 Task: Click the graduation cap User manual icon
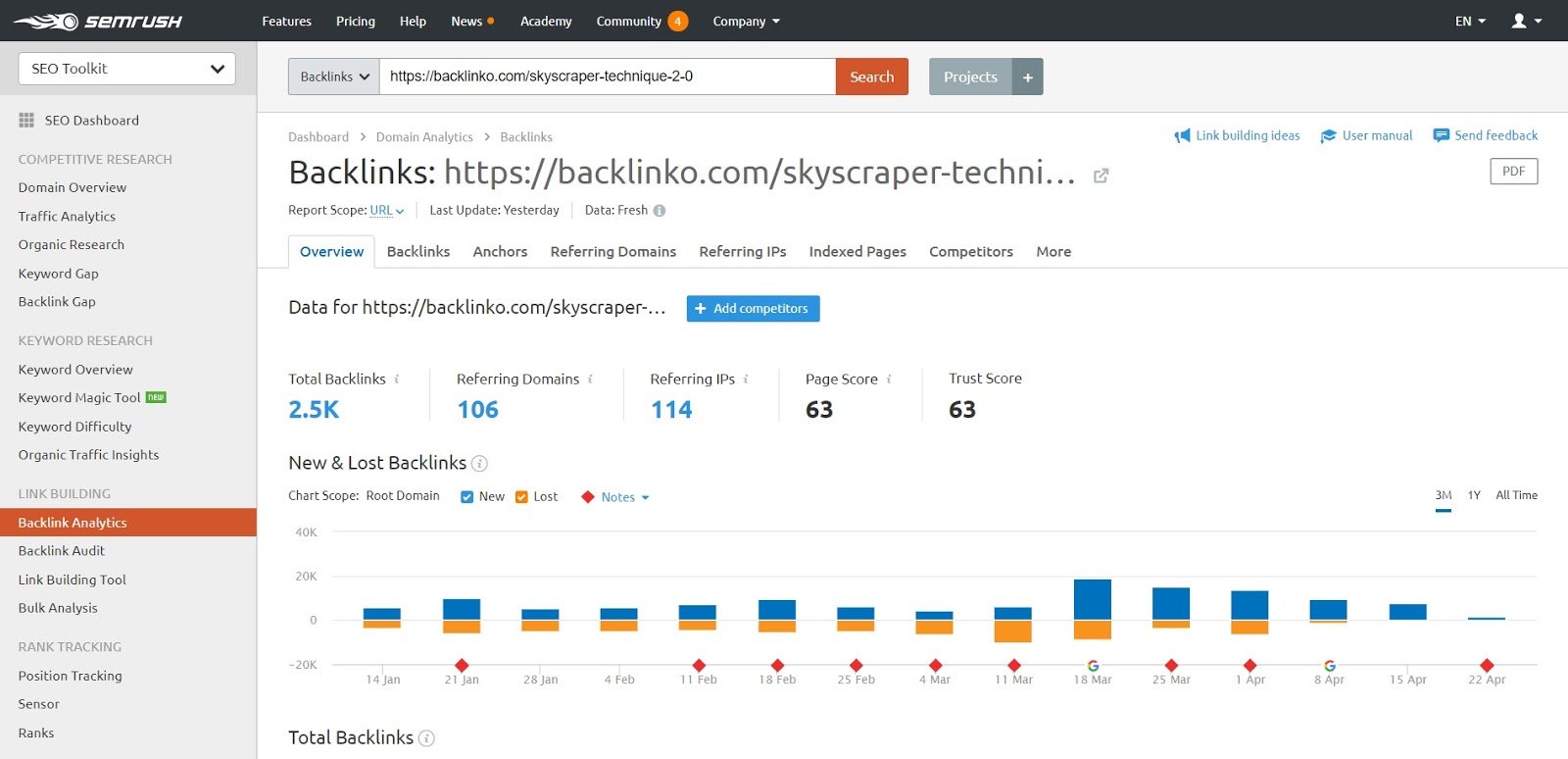pyautogui.click(x=1328, y=136)
